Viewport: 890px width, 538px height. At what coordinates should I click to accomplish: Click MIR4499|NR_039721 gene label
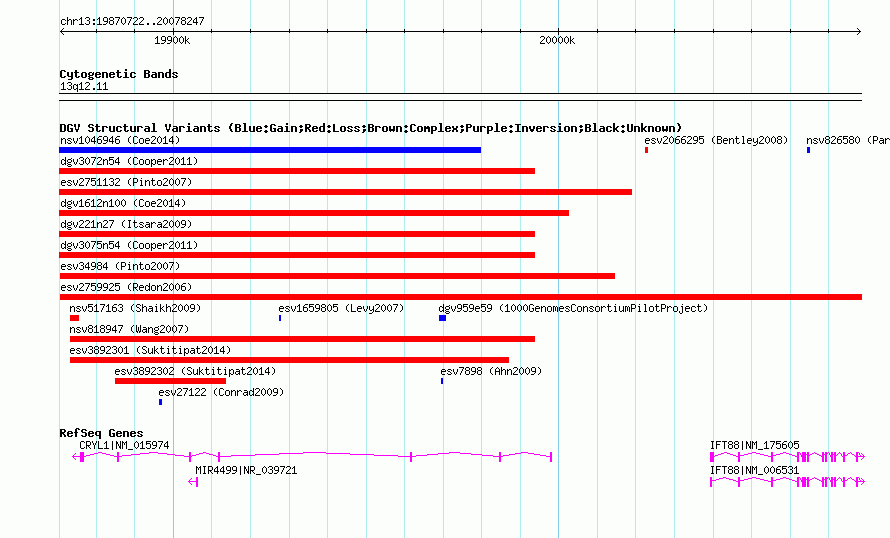246,470
